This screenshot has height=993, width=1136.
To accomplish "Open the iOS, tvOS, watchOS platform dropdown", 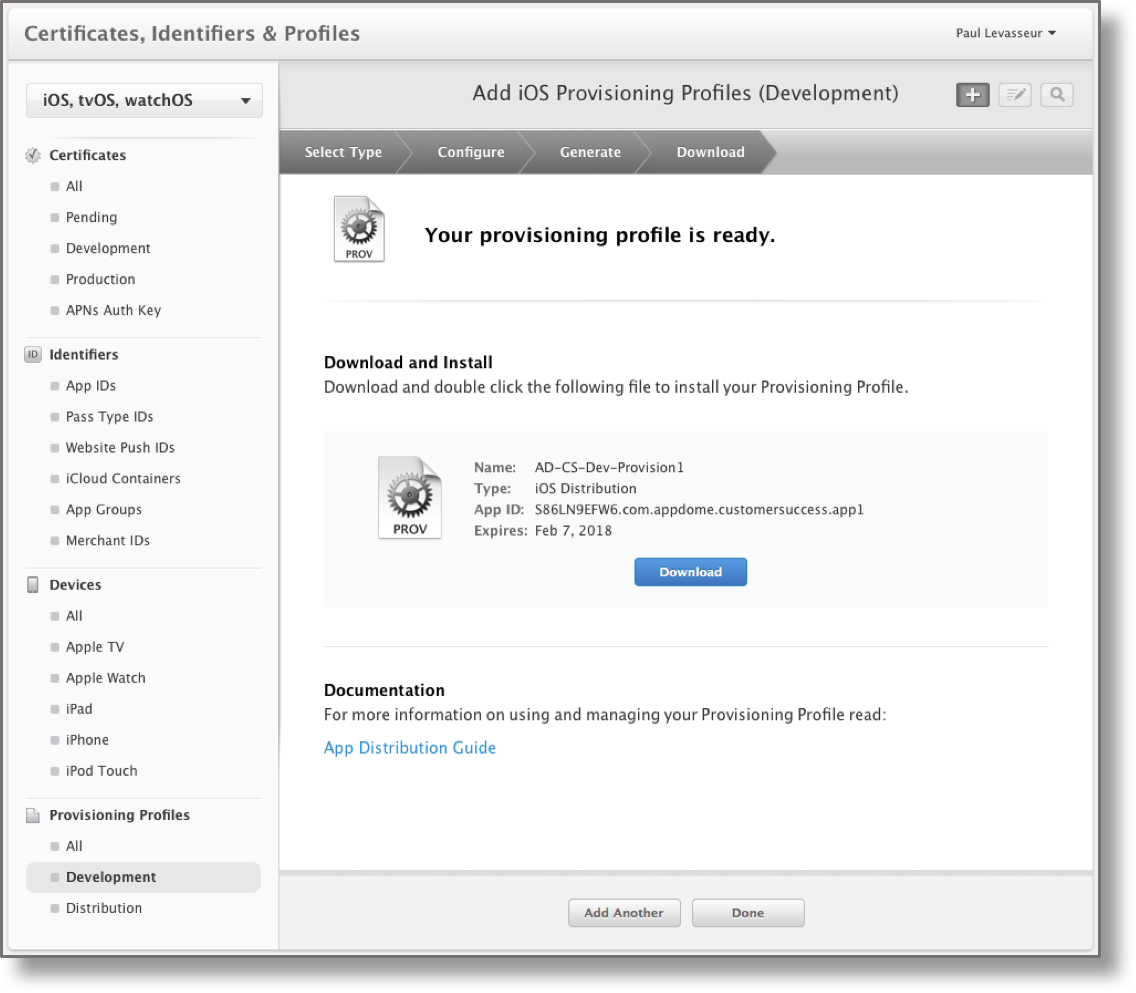I will 144,100.
